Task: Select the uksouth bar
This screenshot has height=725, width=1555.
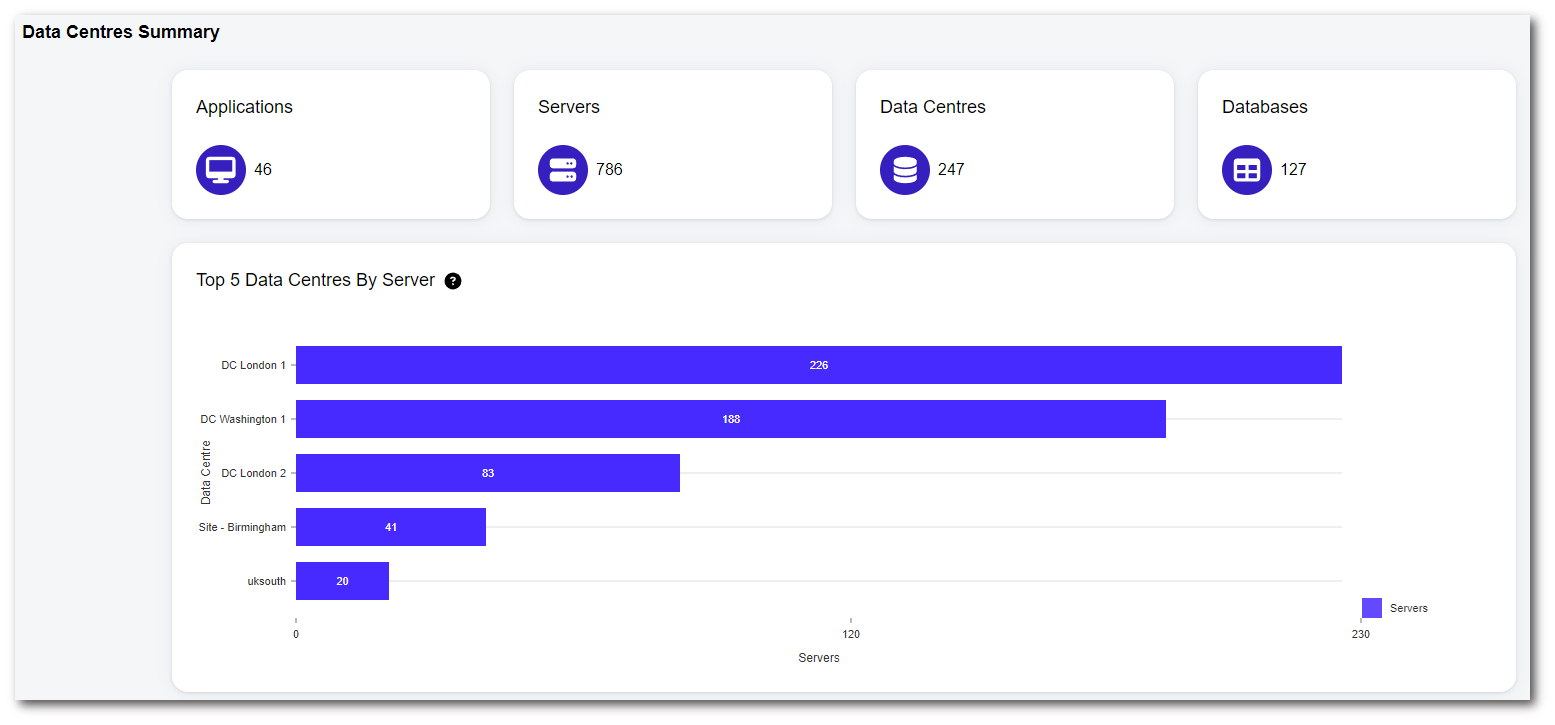Action: click(x=342, y=581)
